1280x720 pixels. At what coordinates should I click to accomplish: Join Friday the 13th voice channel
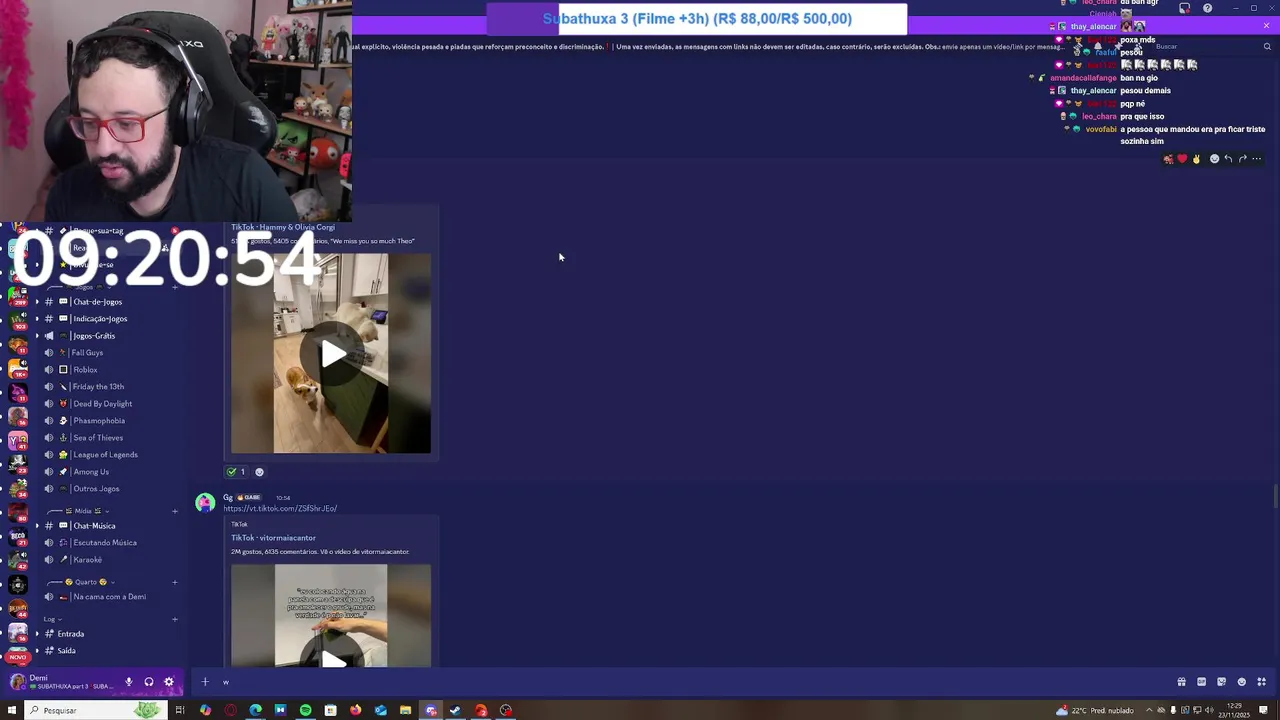coord(98,387)
